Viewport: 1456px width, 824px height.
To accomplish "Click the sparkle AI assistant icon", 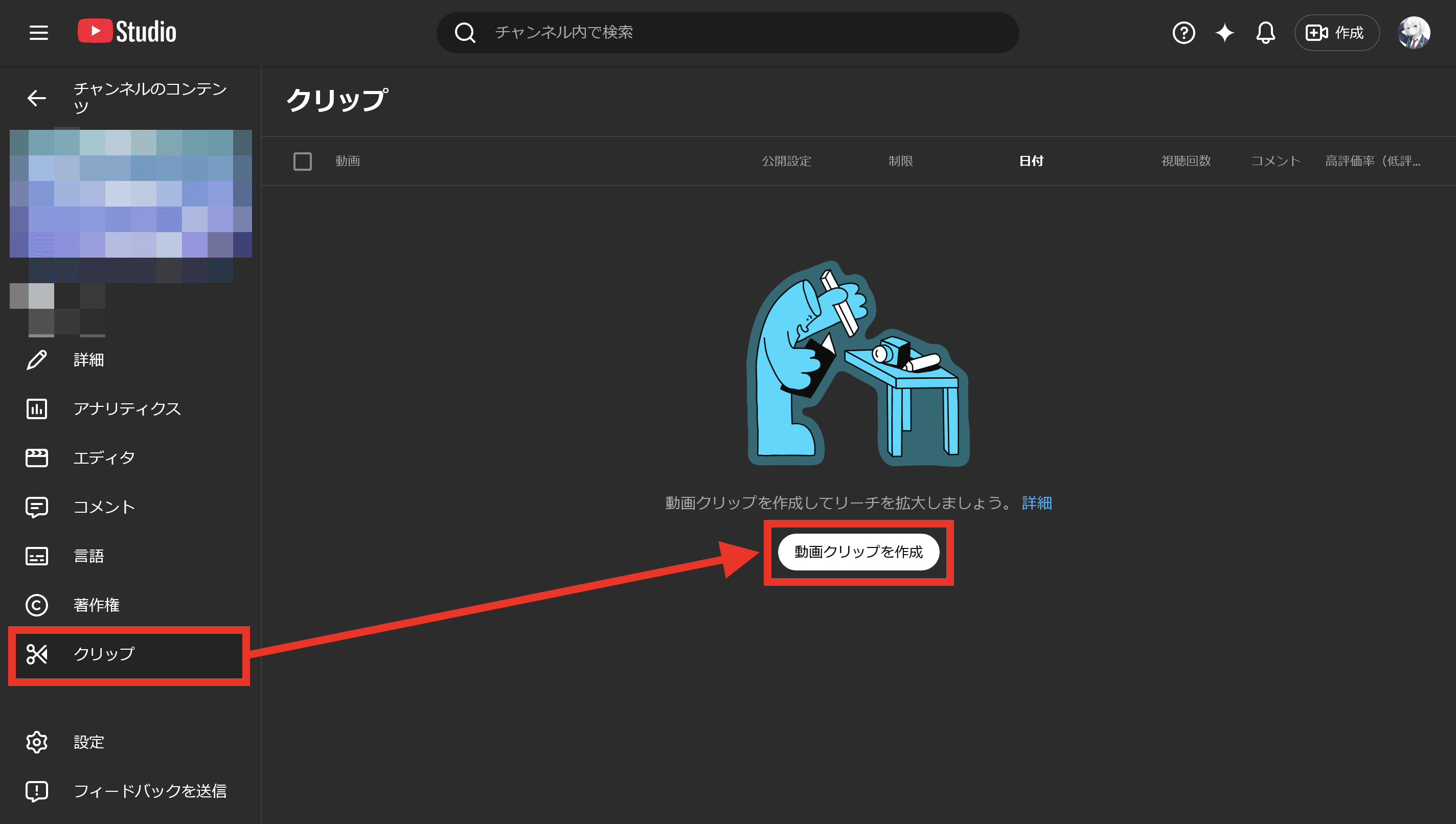I will [1224, 32].
